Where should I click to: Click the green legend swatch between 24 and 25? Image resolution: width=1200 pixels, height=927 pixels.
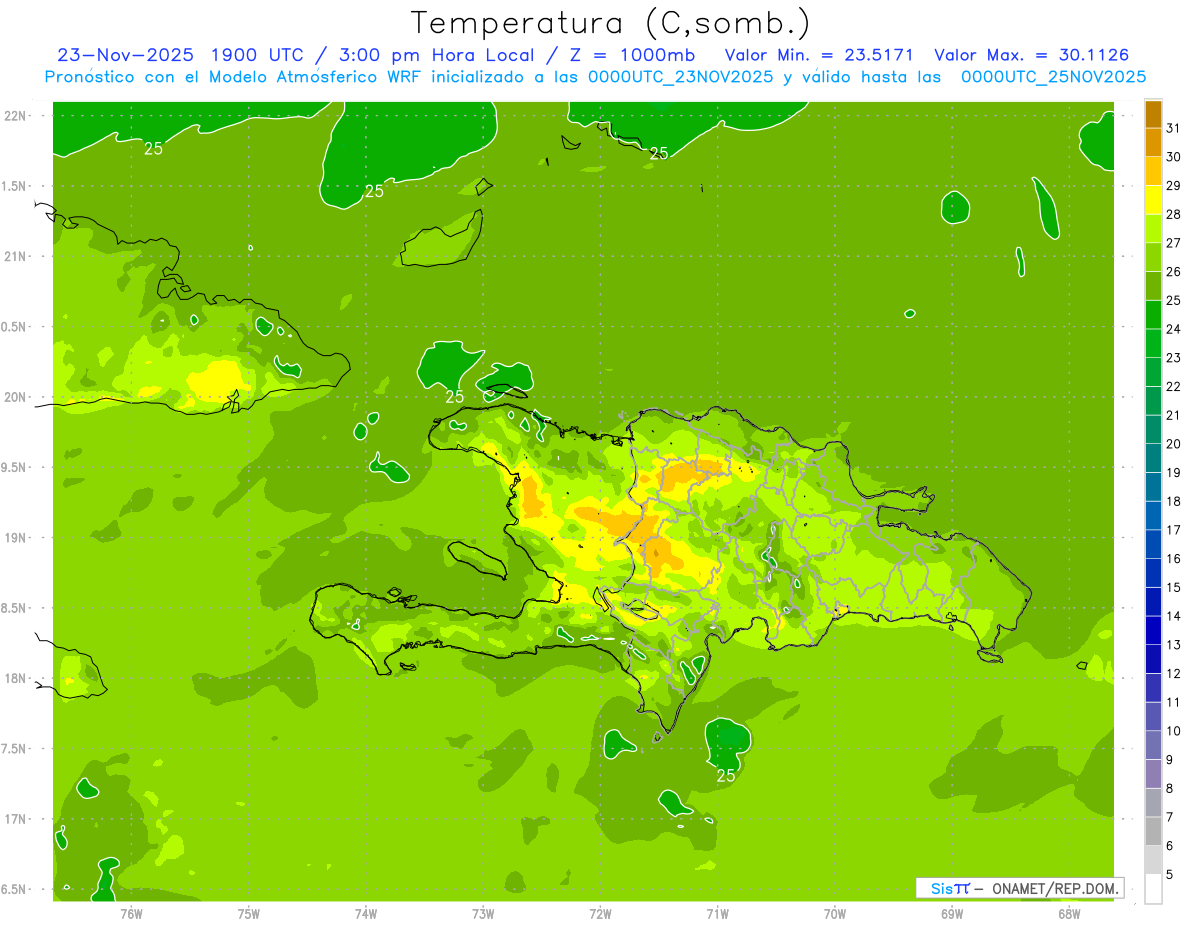(x=1153, y=315)
